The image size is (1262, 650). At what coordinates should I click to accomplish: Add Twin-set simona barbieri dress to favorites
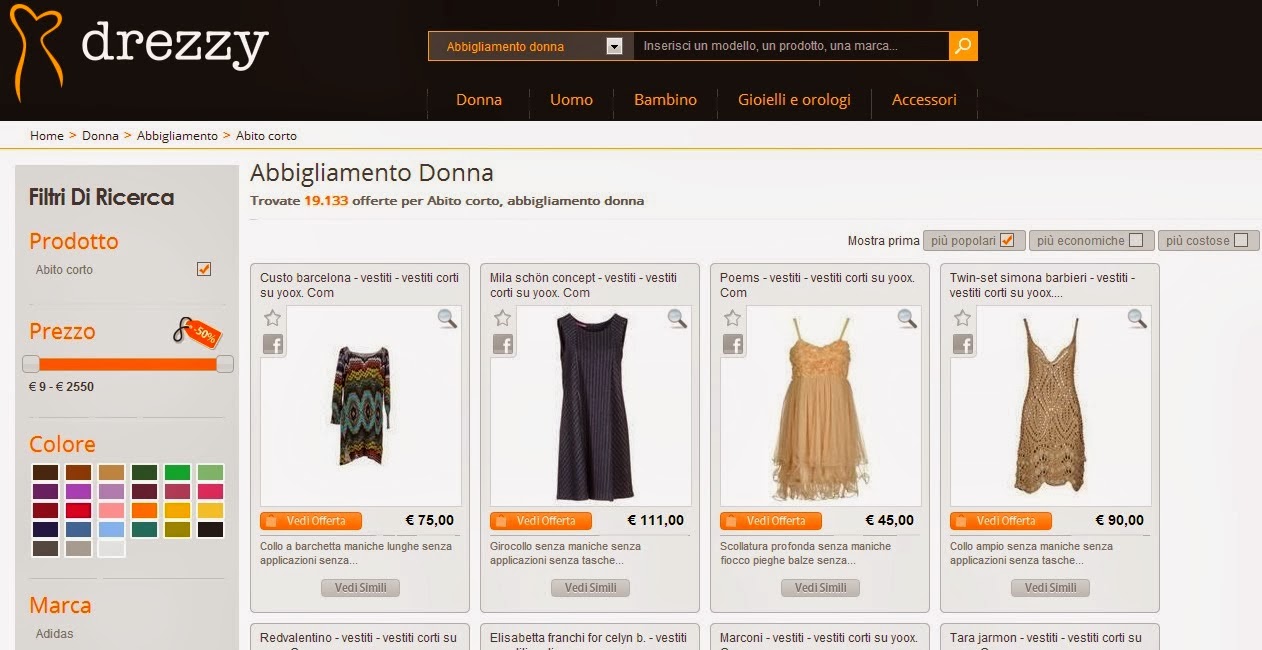point(963,318)
